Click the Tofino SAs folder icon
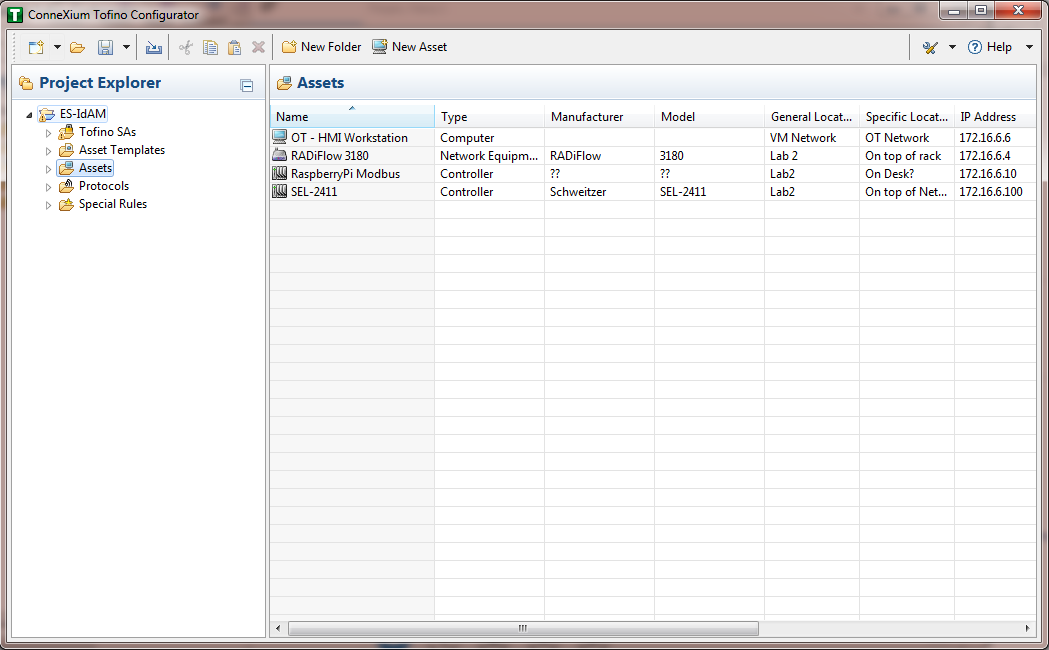The image size is (1049, 650). coord(66,132)
